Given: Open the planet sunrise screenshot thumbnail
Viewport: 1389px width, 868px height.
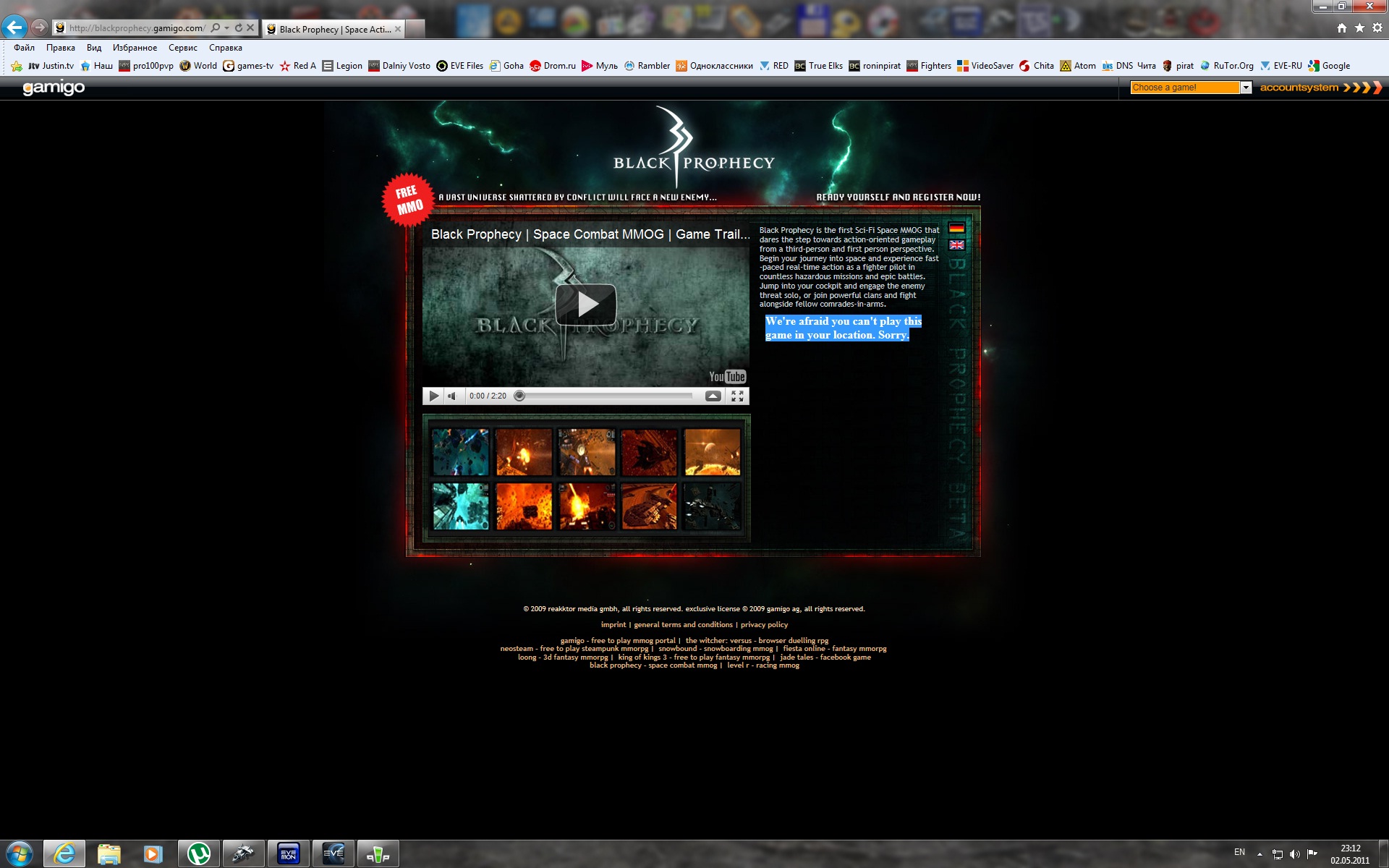Looking at the screenshot, I should 713,452.
